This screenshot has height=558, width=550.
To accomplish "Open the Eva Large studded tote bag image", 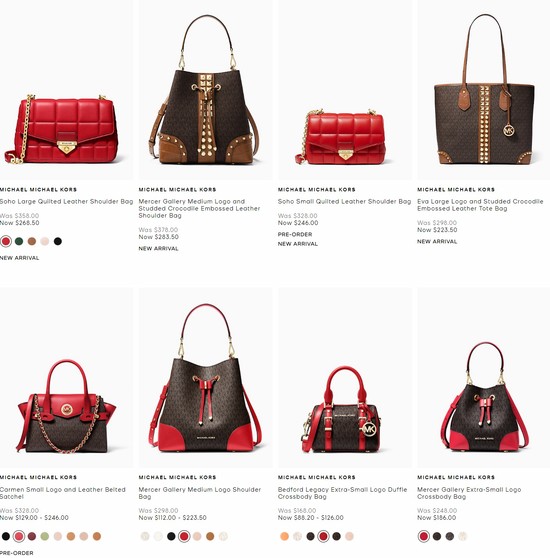I will click(x=484, y=90).
